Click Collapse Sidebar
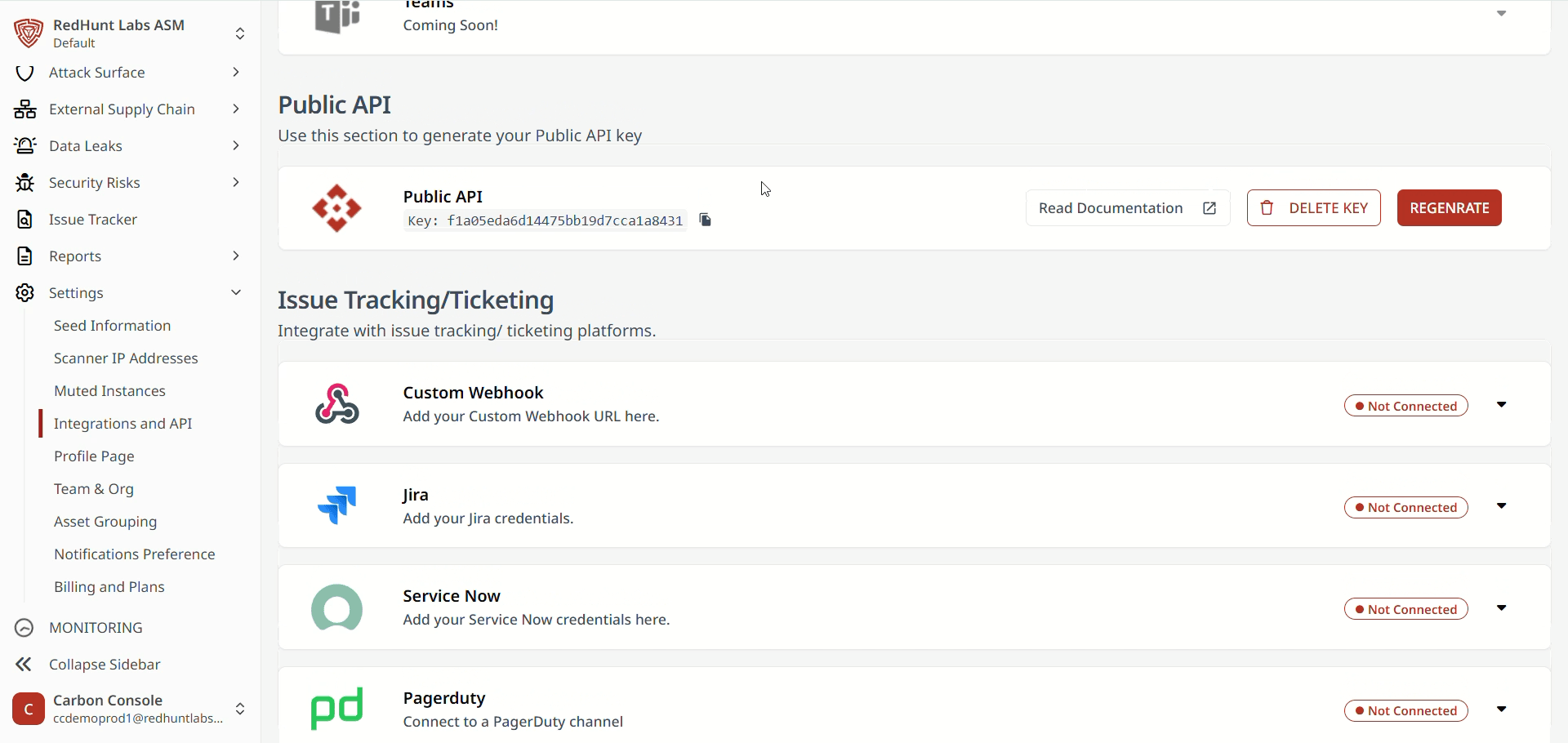This screenshot has height=743, width=1568. (x=105, y=665)
